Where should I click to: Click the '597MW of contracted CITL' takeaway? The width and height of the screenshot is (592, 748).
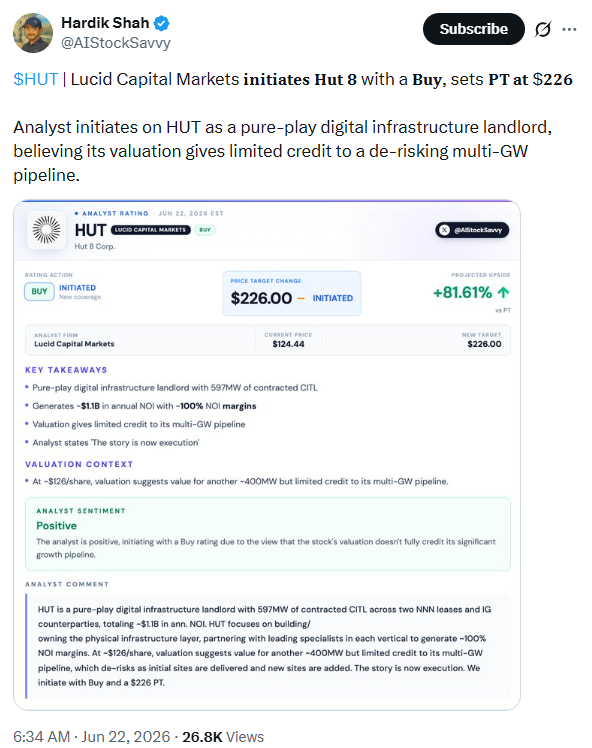tap(175, 388)
